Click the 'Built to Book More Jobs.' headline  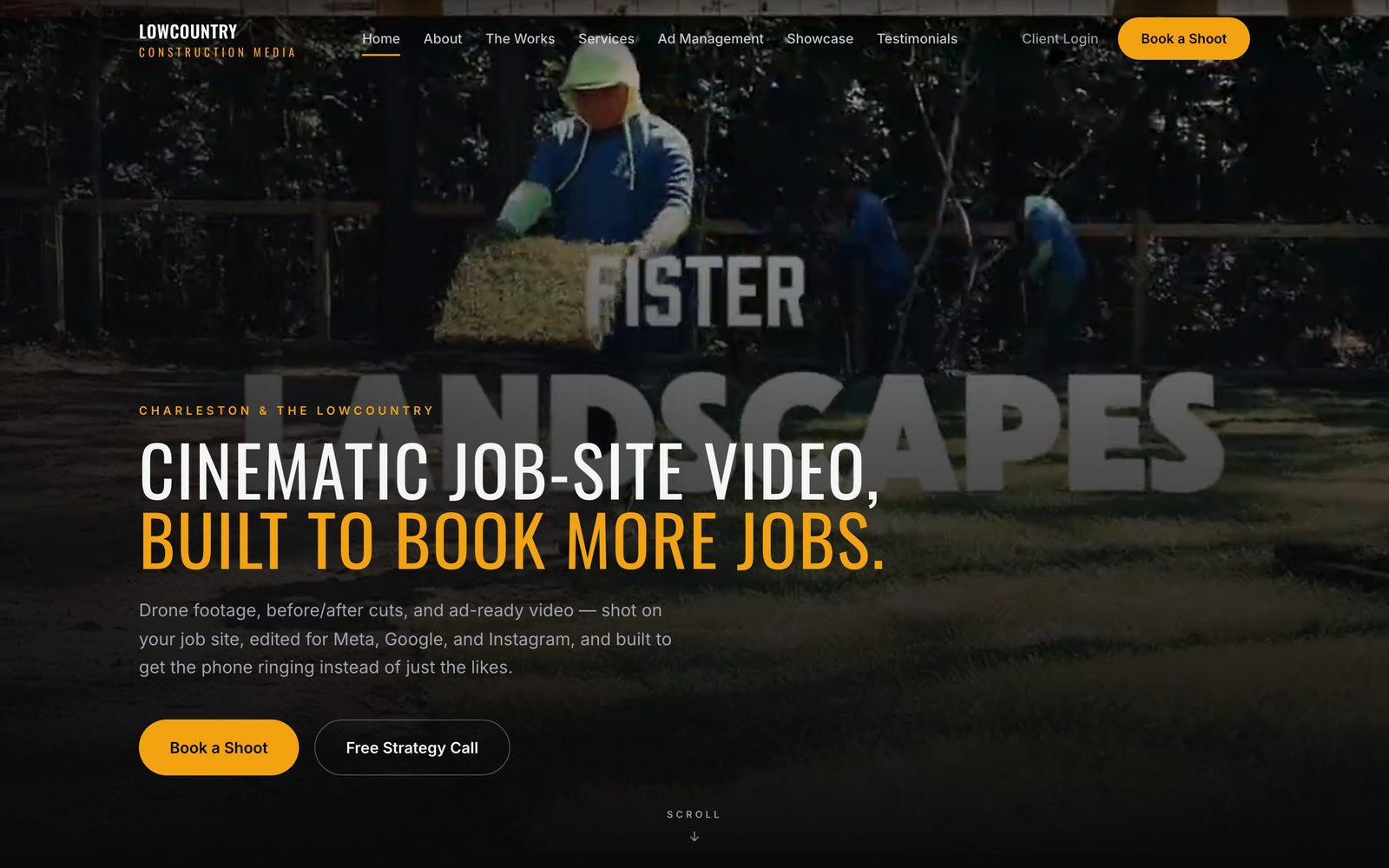coord(512,542)
